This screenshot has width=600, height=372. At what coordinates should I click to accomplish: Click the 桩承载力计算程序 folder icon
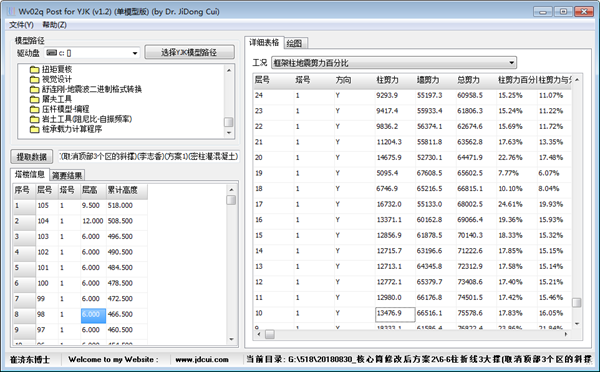coord(35,129)
